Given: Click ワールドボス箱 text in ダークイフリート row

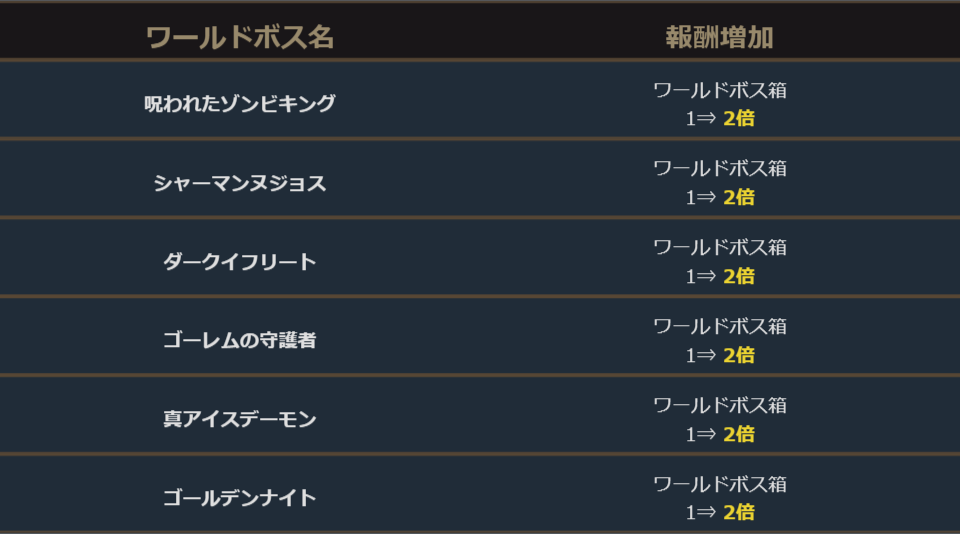Looking at the screenshot, I should [x=720, y=247].
